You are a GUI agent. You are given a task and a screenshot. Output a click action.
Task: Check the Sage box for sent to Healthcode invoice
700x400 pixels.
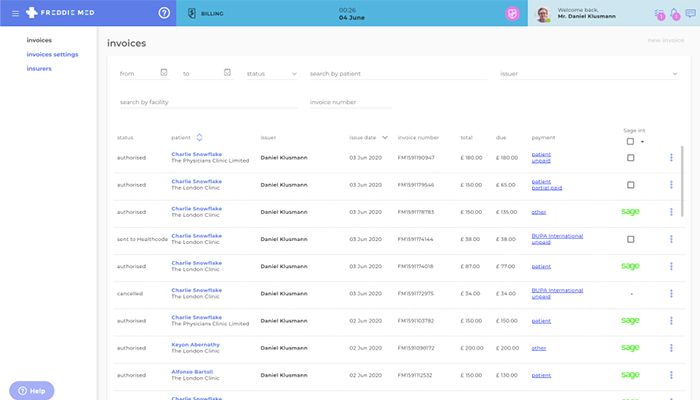pyautogui.click(x=630, y=239)
